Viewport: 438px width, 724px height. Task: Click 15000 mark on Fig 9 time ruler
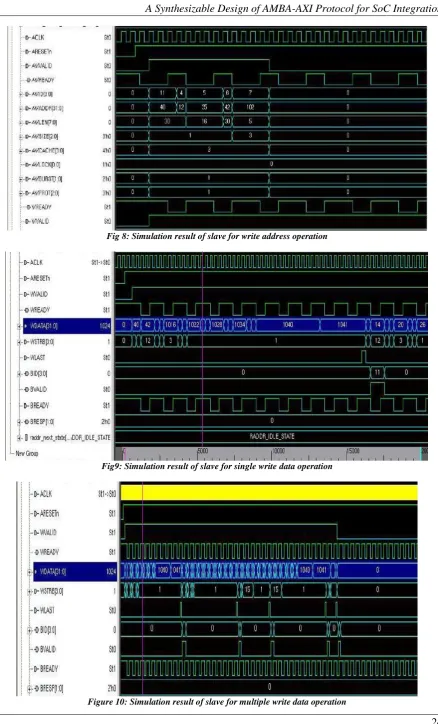click(x=354, y=451)
